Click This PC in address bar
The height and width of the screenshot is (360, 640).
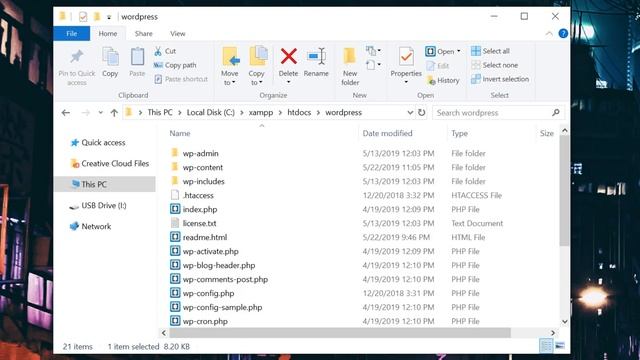pos(160,112)
